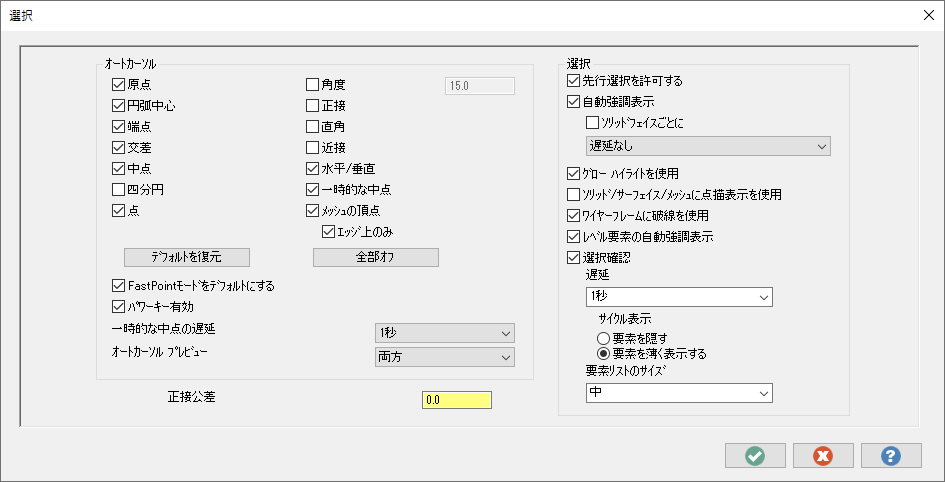
Task: Close the 選択 dialog window
Action: [925, 15]
